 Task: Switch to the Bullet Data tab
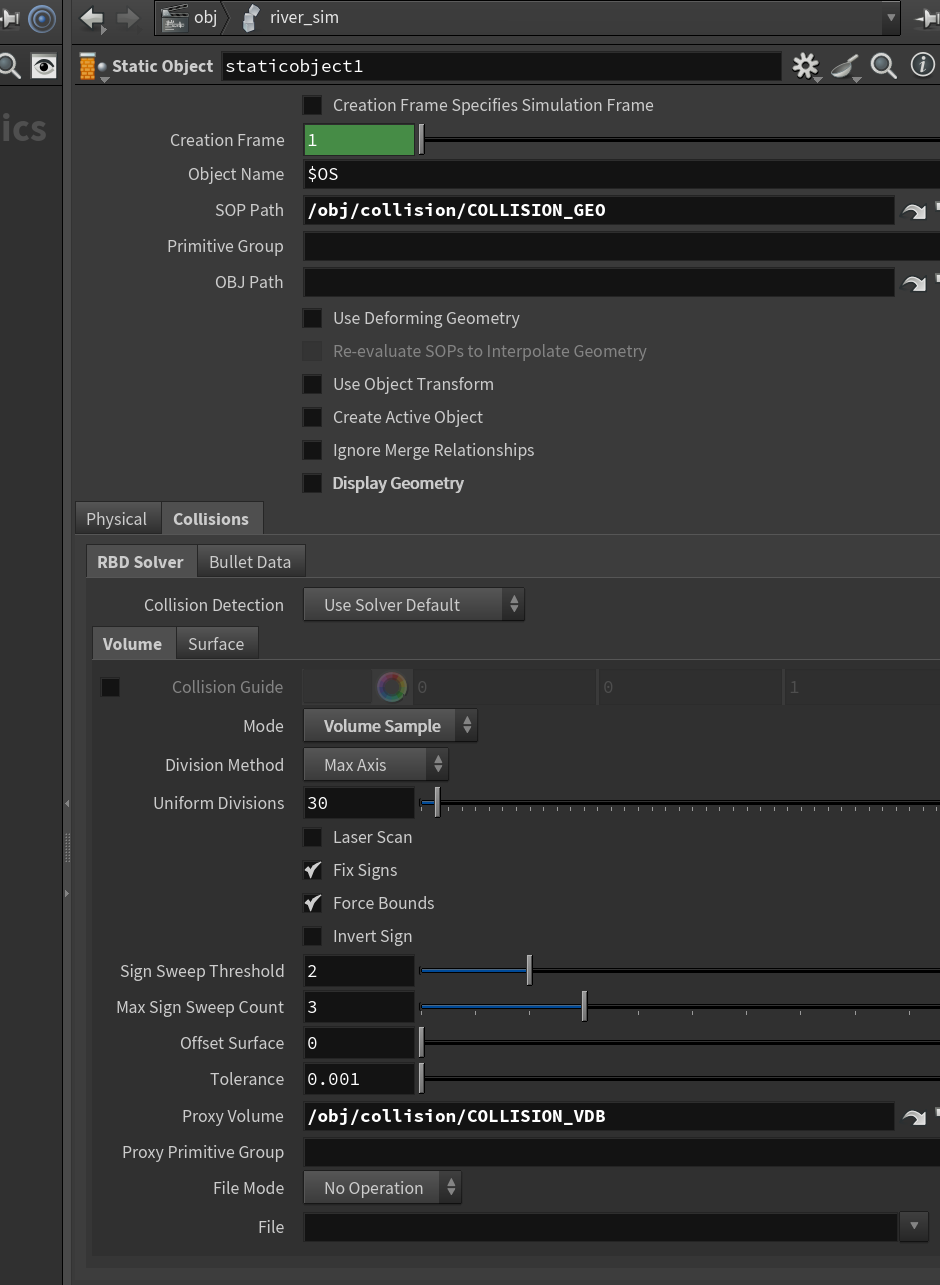pyautogui.click(x=250, y=562)
